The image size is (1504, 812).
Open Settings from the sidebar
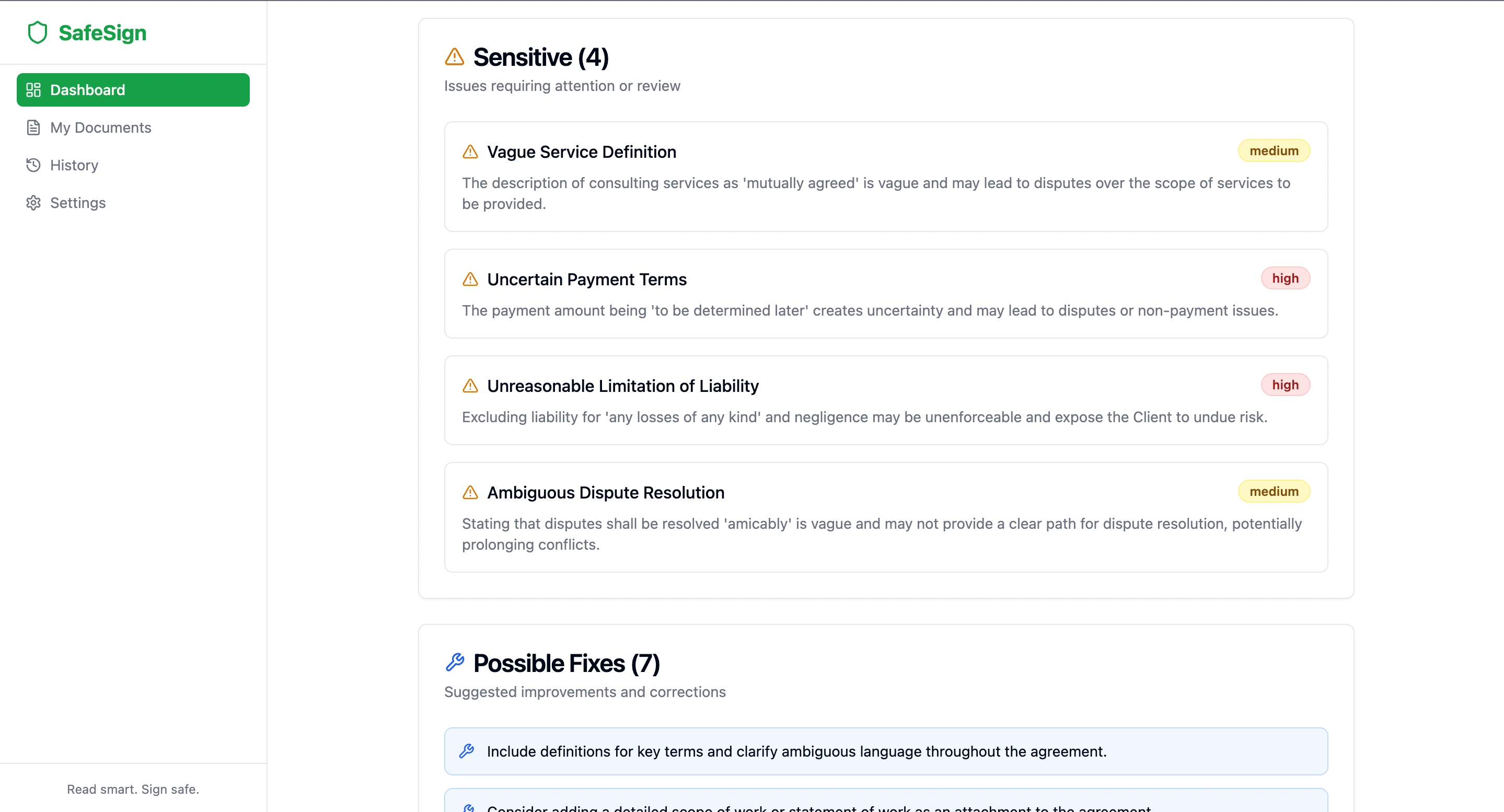pyautogui.click(x=78, y=203)
